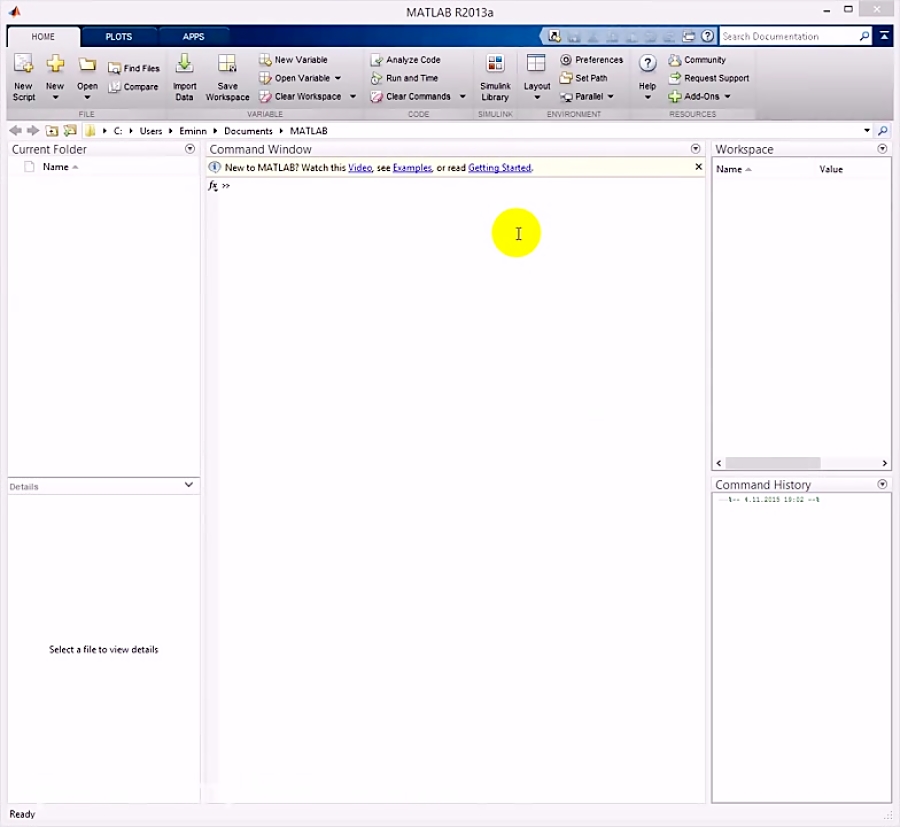
Task: Switch to the PLOTS tab
Action: 119,36
